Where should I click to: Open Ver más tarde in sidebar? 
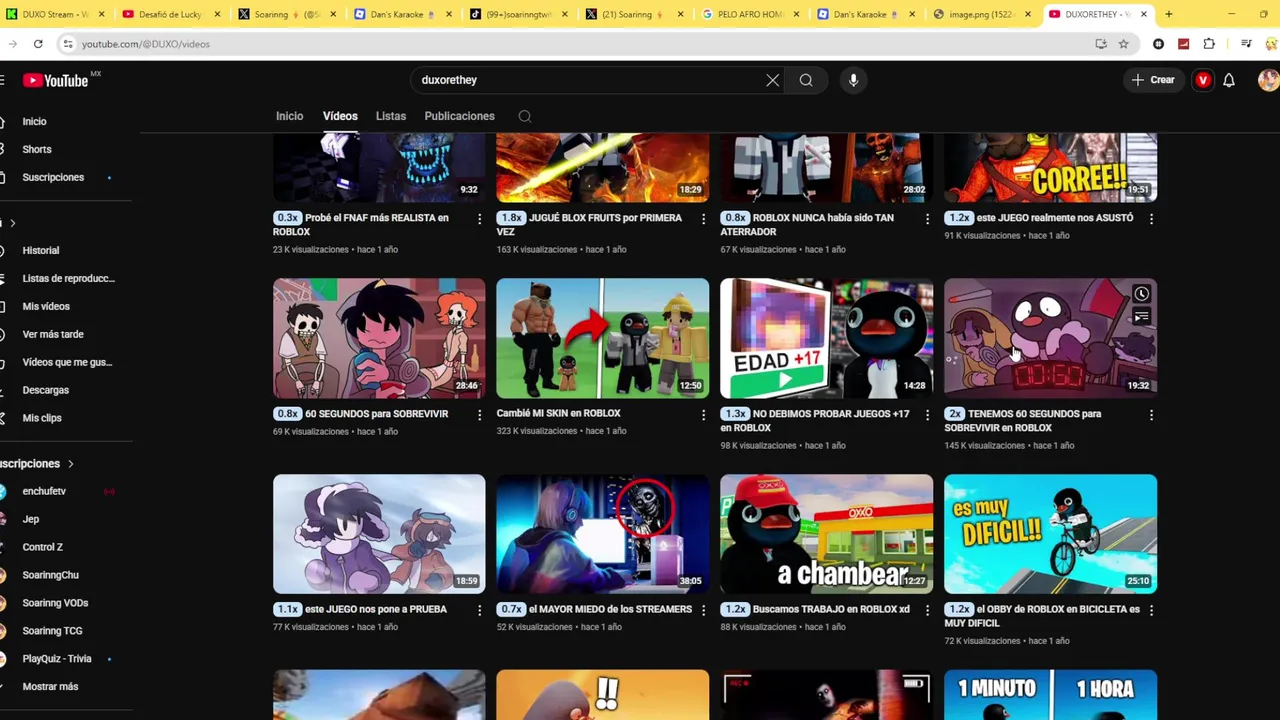(x=53, y=335)
